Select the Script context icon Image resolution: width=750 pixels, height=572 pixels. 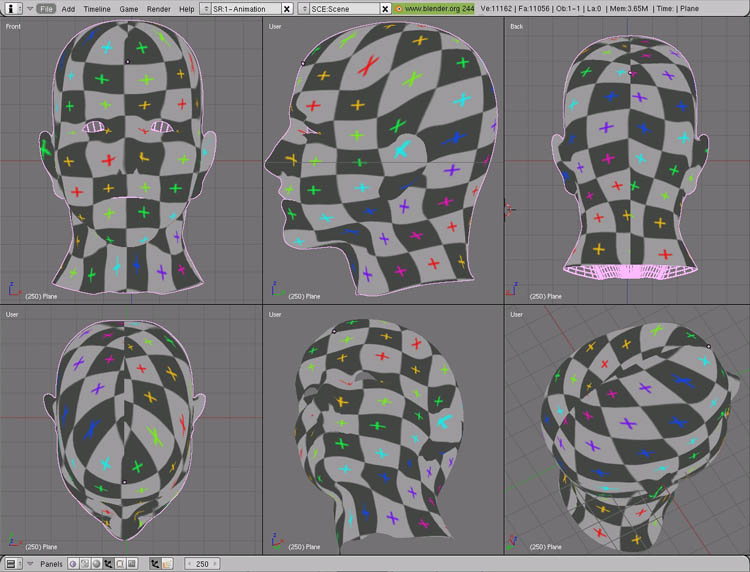pos(84,564)
